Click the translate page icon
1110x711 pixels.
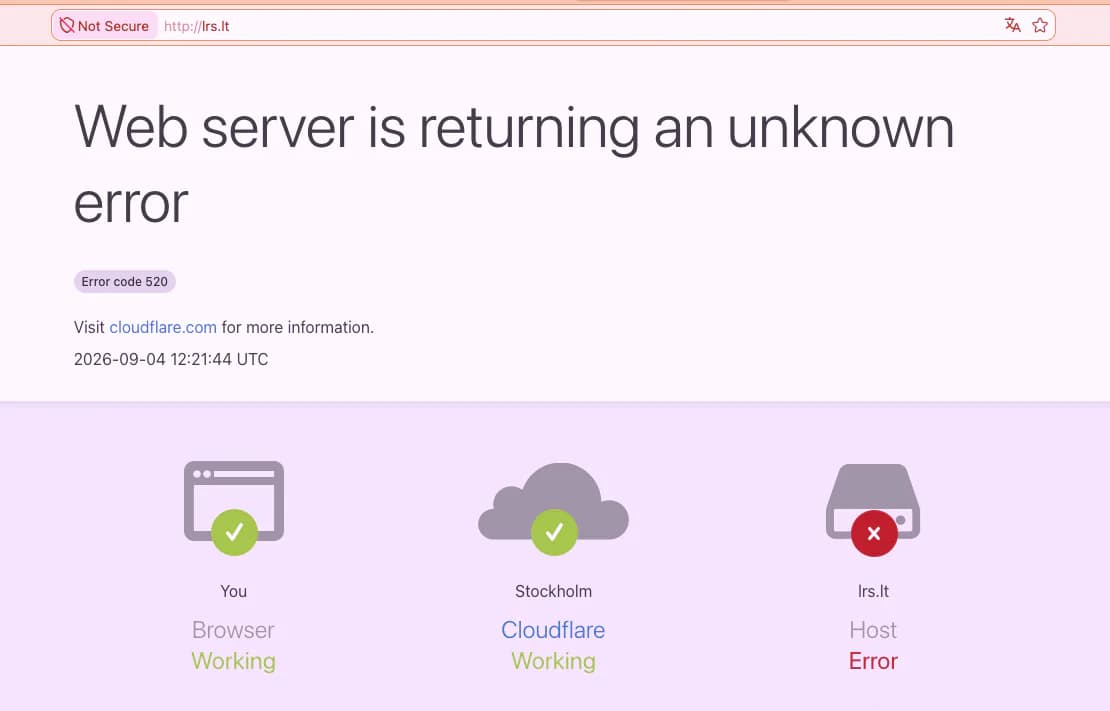click(x=1012, y=25)
